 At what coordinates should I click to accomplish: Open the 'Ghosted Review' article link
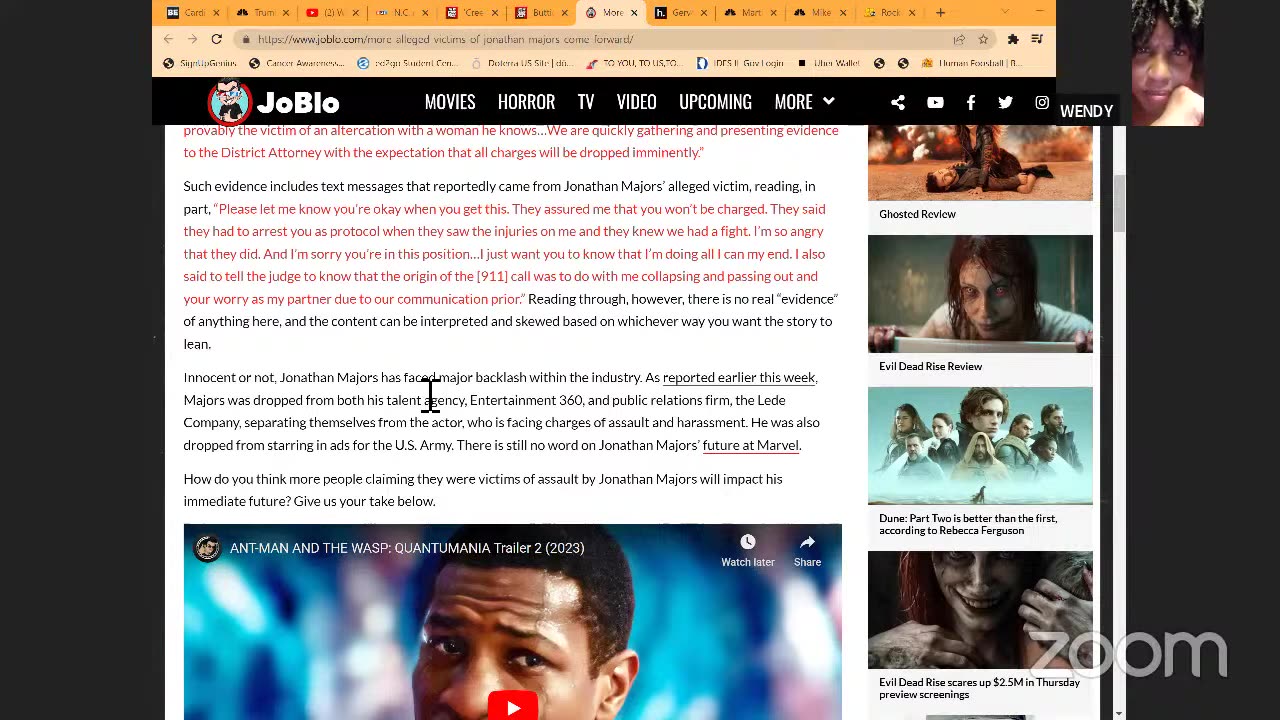point(917,214)
